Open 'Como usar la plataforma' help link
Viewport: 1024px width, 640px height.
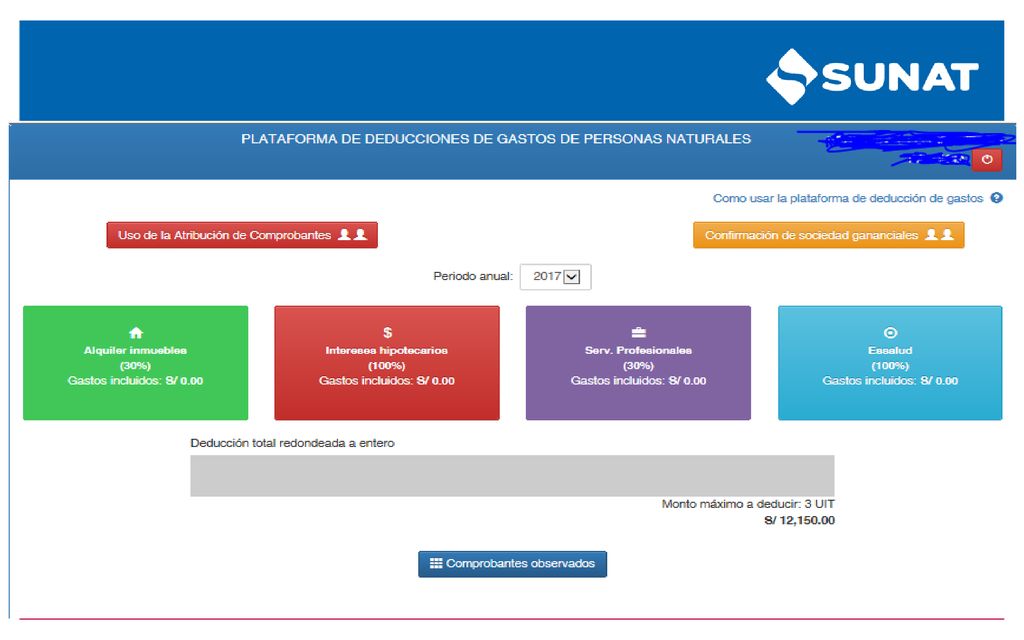coord(848,198)
